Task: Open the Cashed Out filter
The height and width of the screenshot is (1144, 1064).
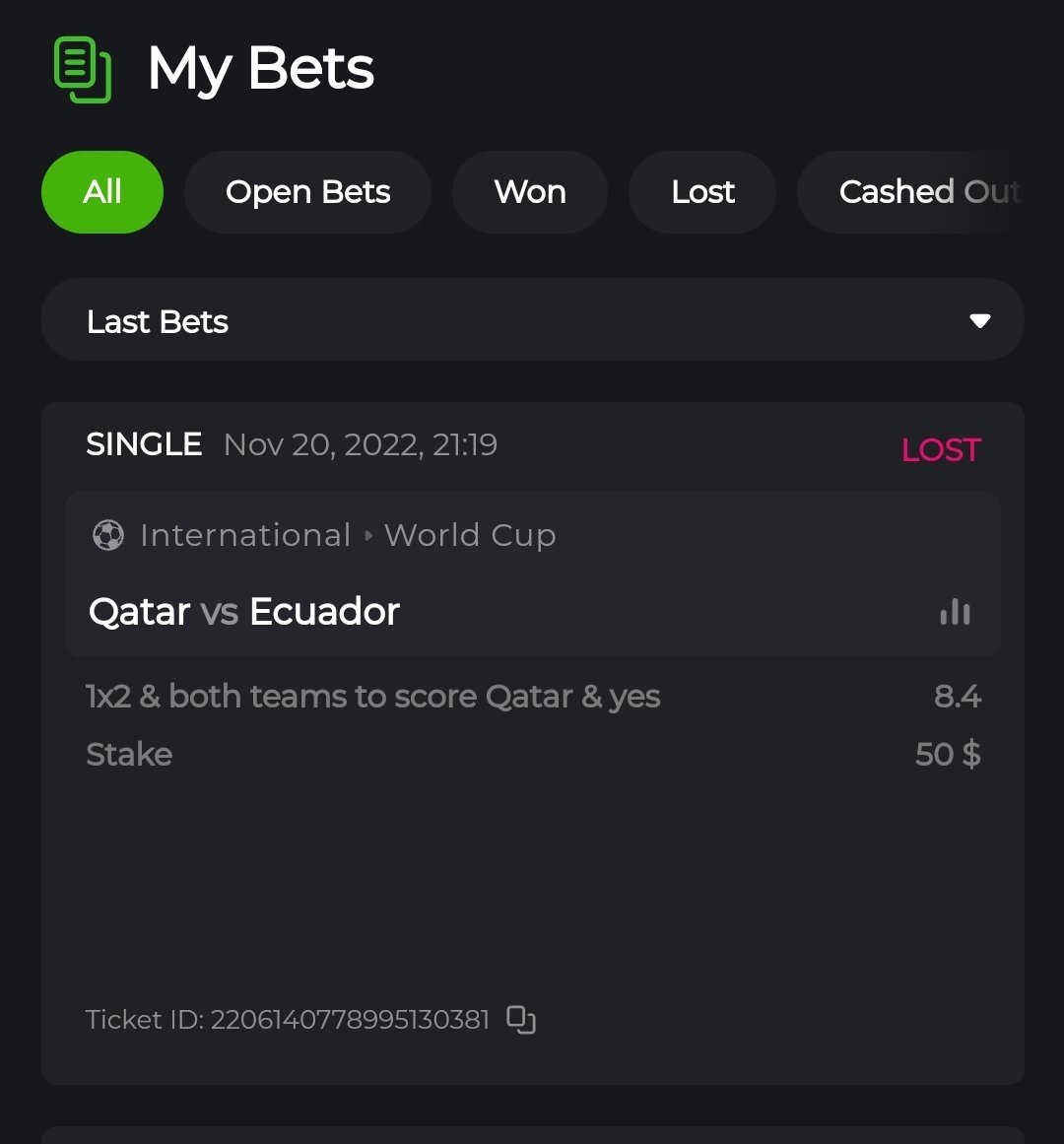Action: (928, 192)
